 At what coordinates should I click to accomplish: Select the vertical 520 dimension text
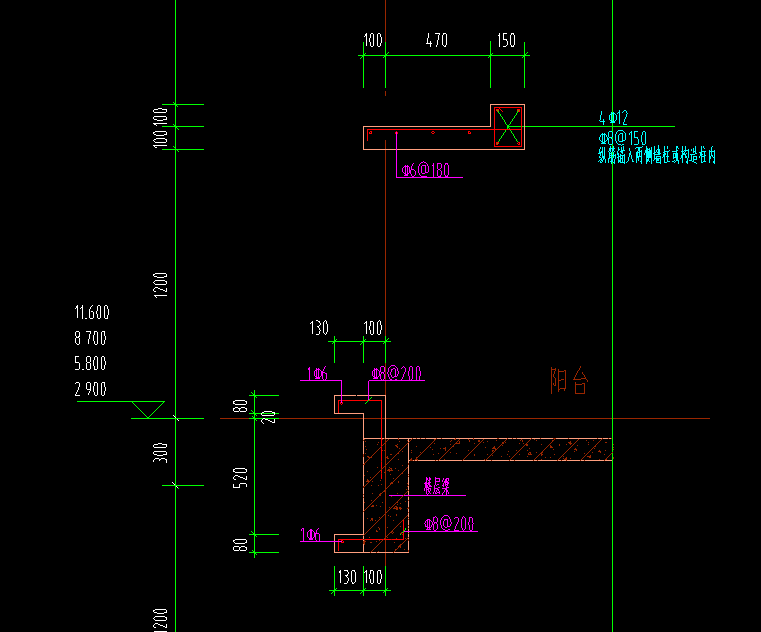tap(240, 478)
